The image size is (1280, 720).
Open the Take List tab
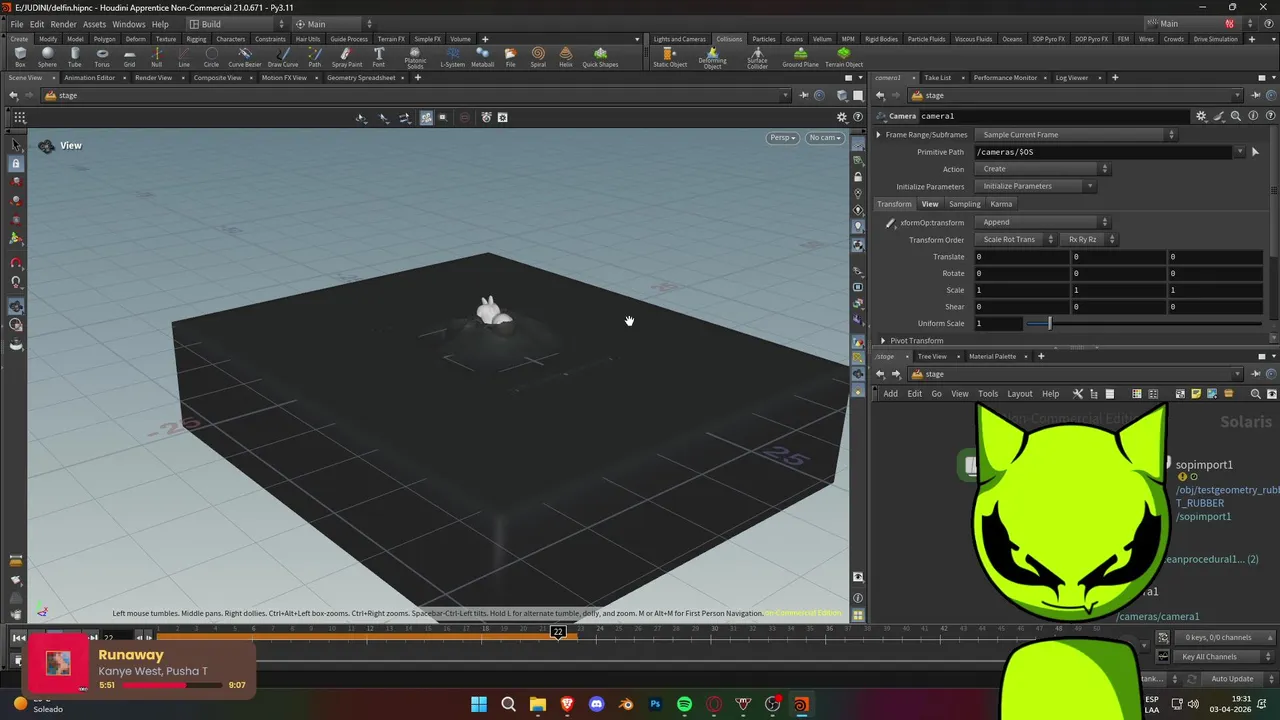click(x=938, y=78)
